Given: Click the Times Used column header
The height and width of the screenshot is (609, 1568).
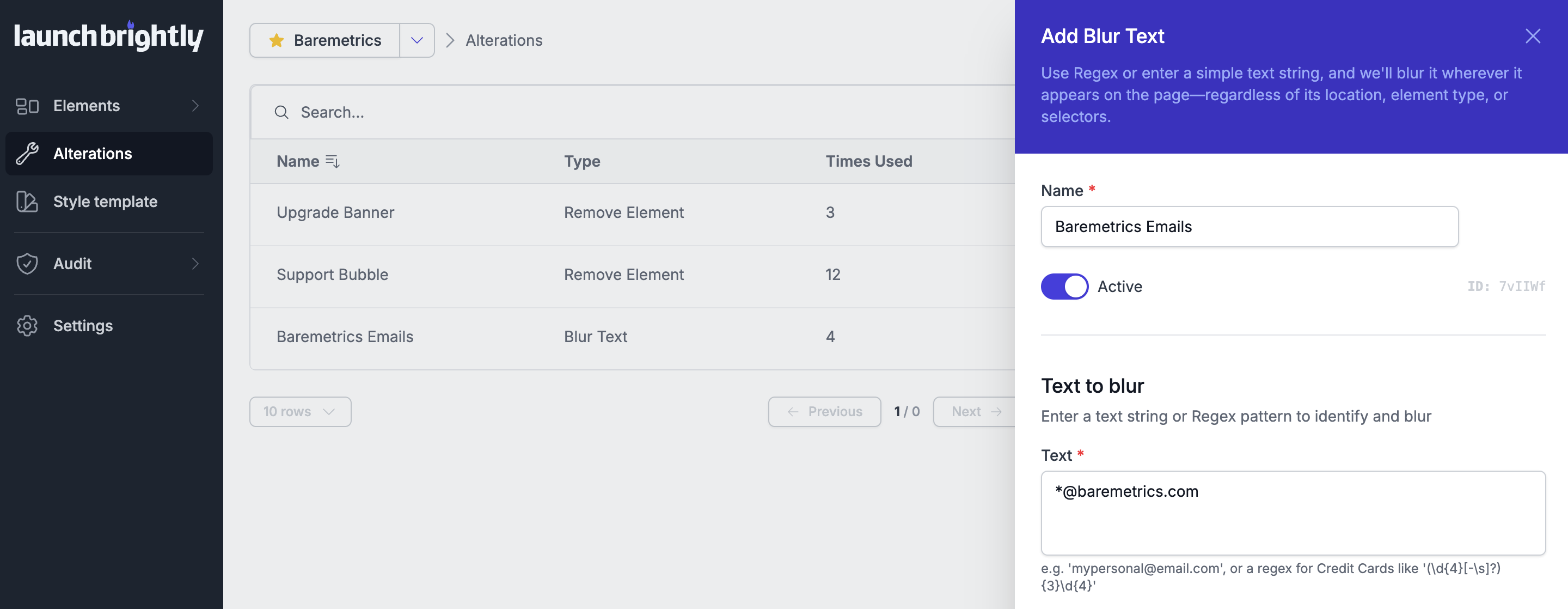Looking at the screenshot, I should tap(868, 161).
